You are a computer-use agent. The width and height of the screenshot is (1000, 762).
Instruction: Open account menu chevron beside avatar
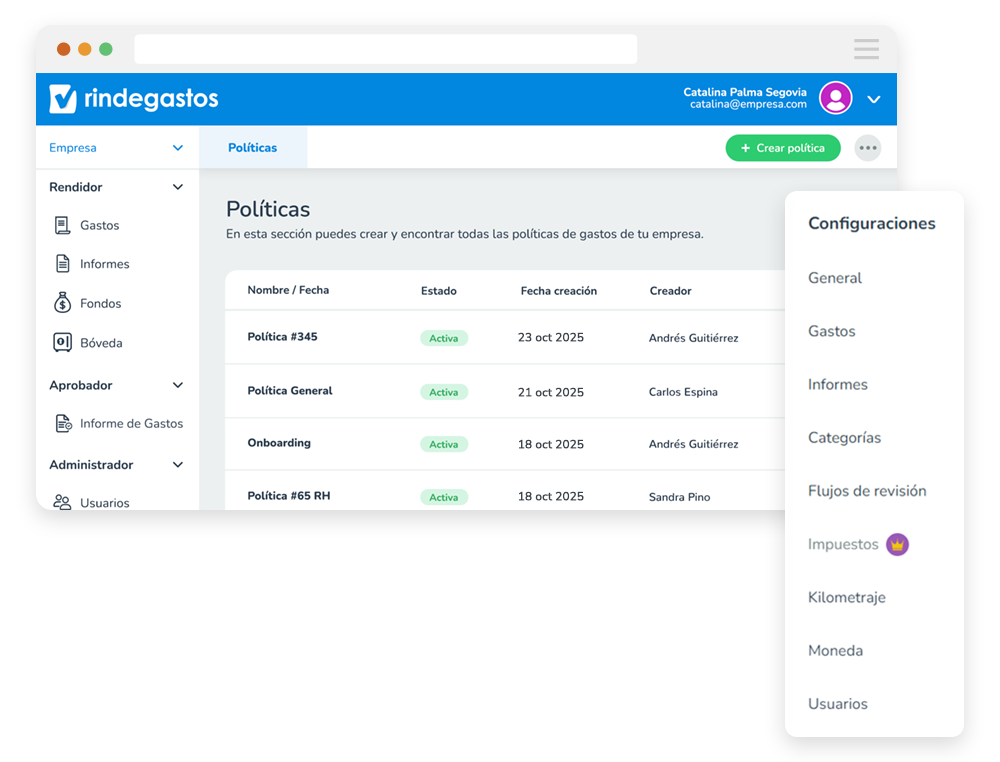coord(873,99)
